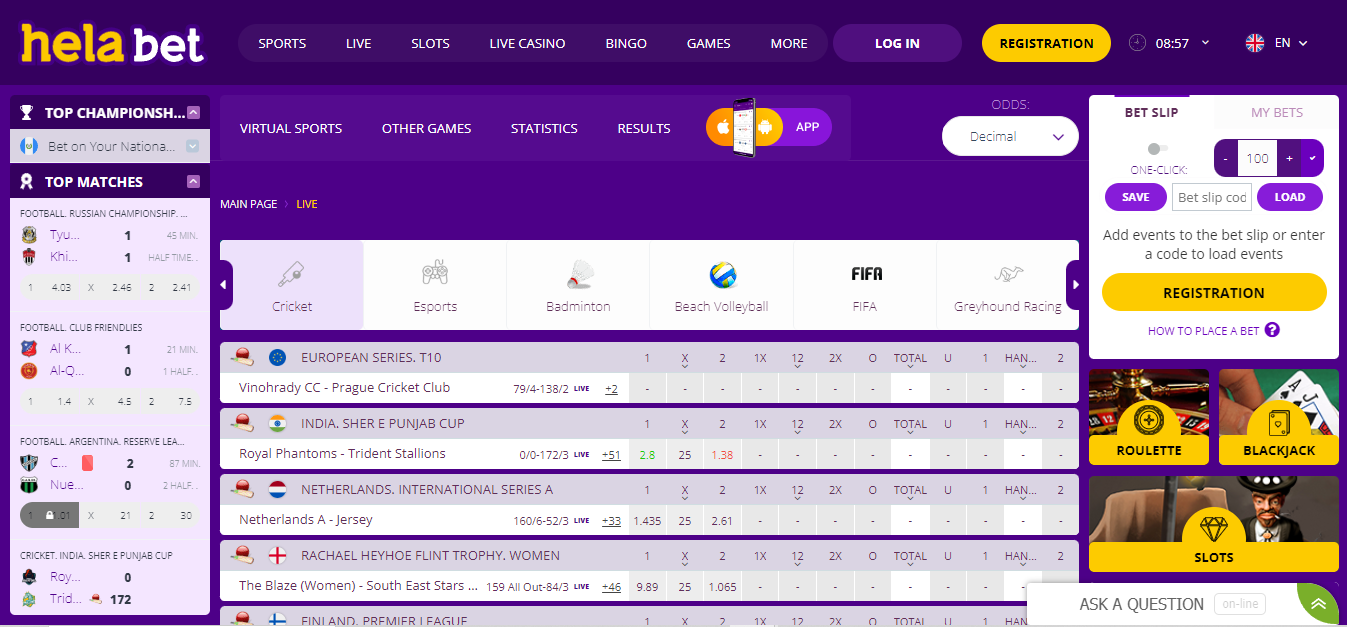
Task: Select the Beach Volleyball icon
Action: [x=722, y=274]
